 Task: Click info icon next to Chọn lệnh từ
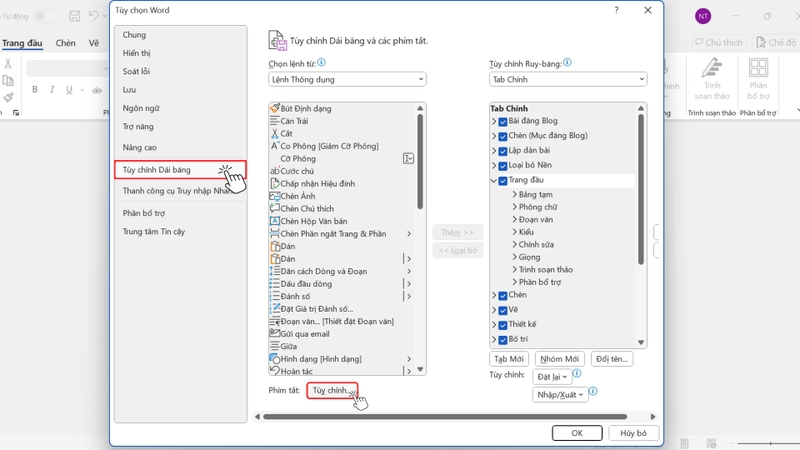click(321, 63)
